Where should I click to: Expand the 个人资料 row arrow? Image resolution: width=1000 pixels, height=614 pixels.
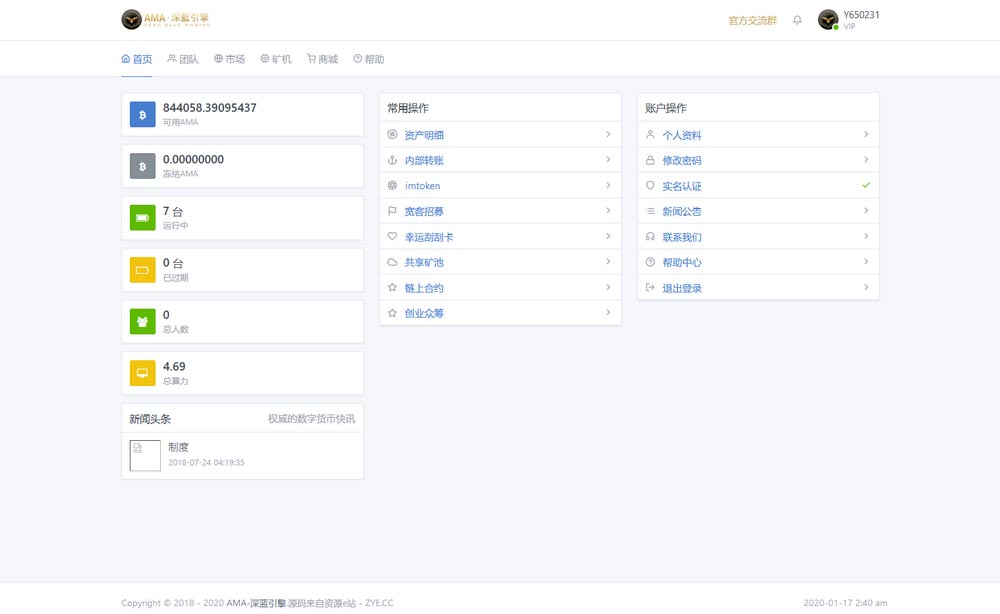click(x=866, y=134)
